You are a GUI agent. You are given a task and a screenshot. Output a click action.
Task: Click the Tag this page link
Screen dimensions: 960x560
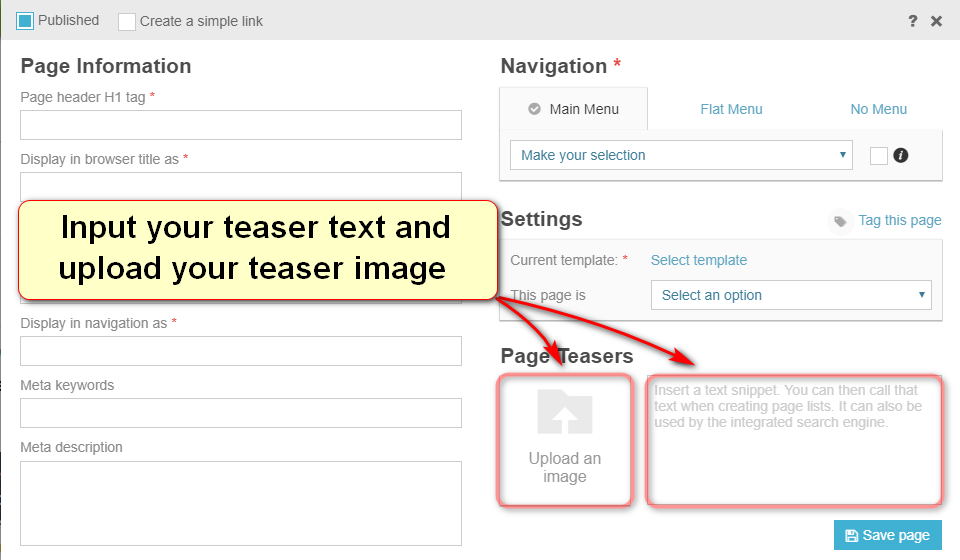899,220
